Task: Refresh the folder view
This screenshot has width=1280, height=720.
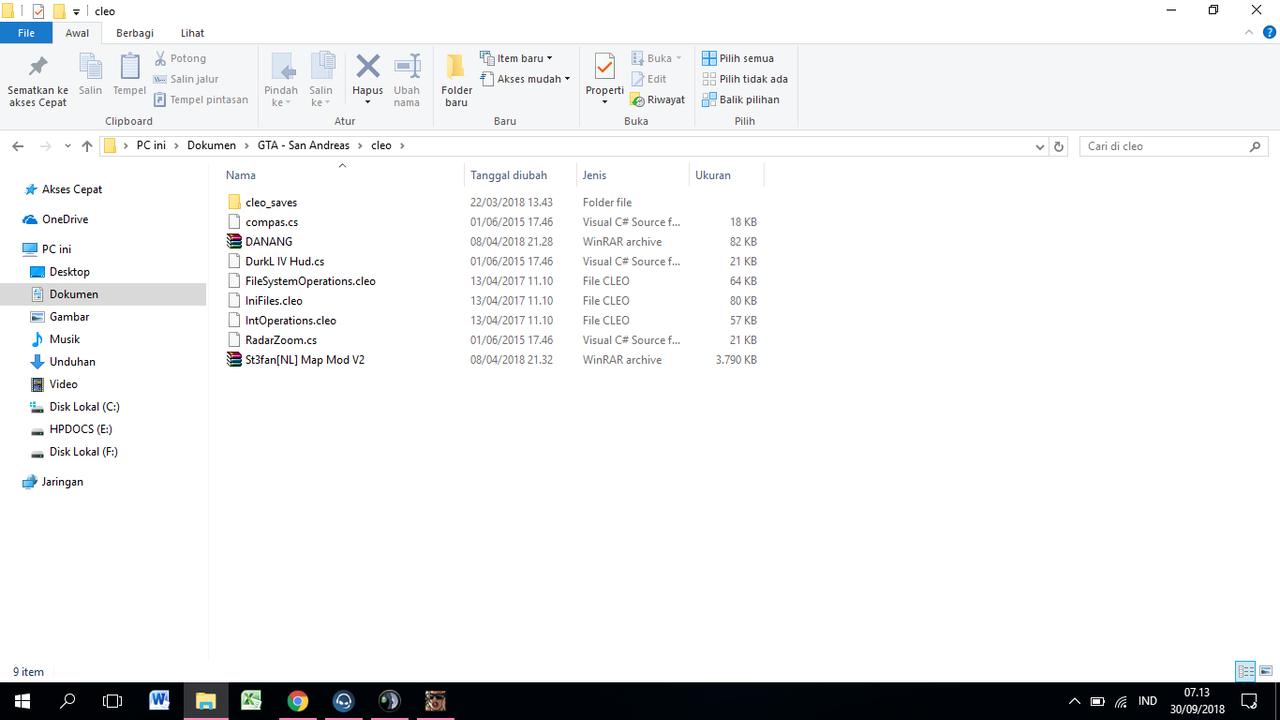Action: coord(1059,147)
